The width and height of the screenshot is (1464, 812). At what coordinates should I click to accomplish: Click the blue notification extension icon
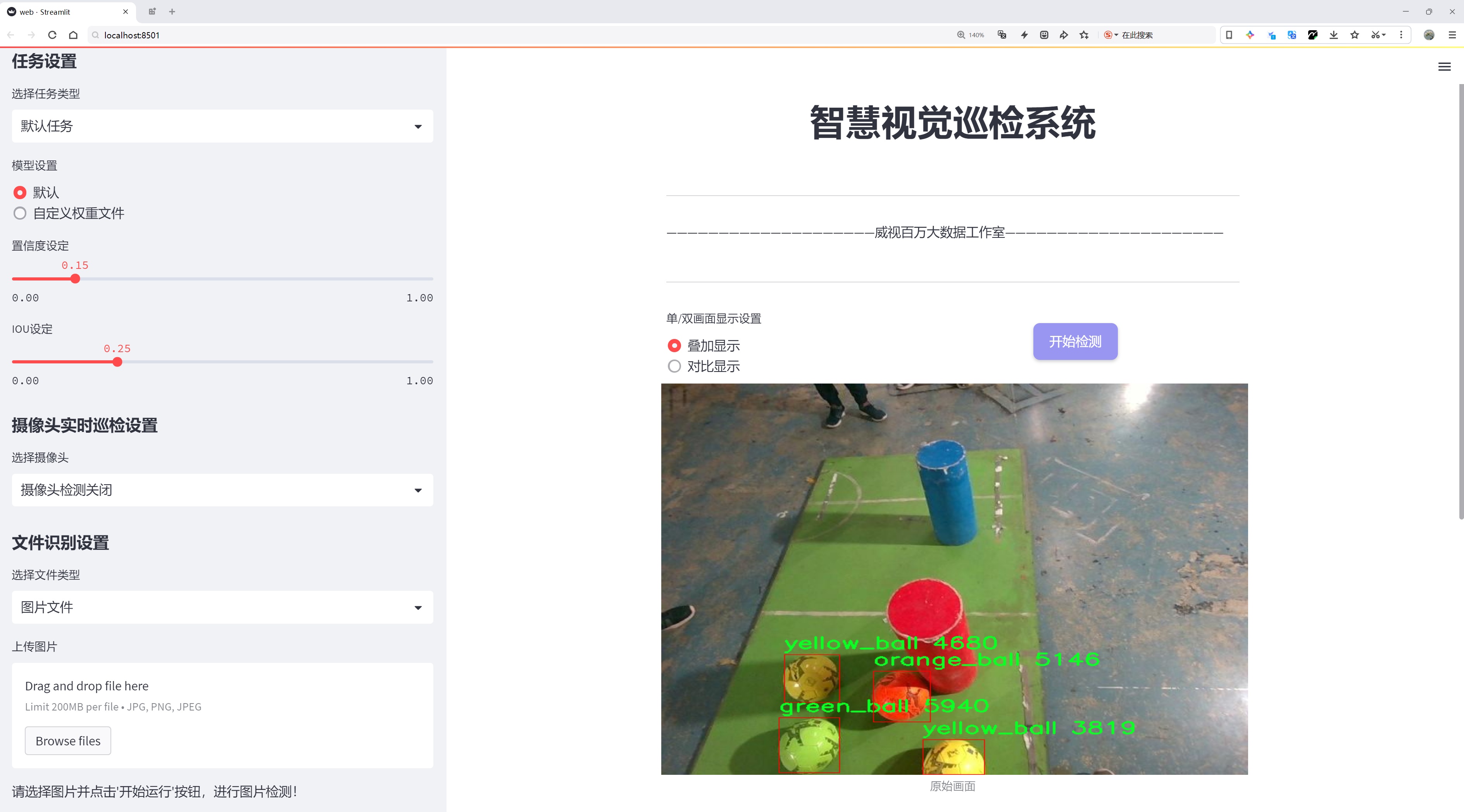1271,34
